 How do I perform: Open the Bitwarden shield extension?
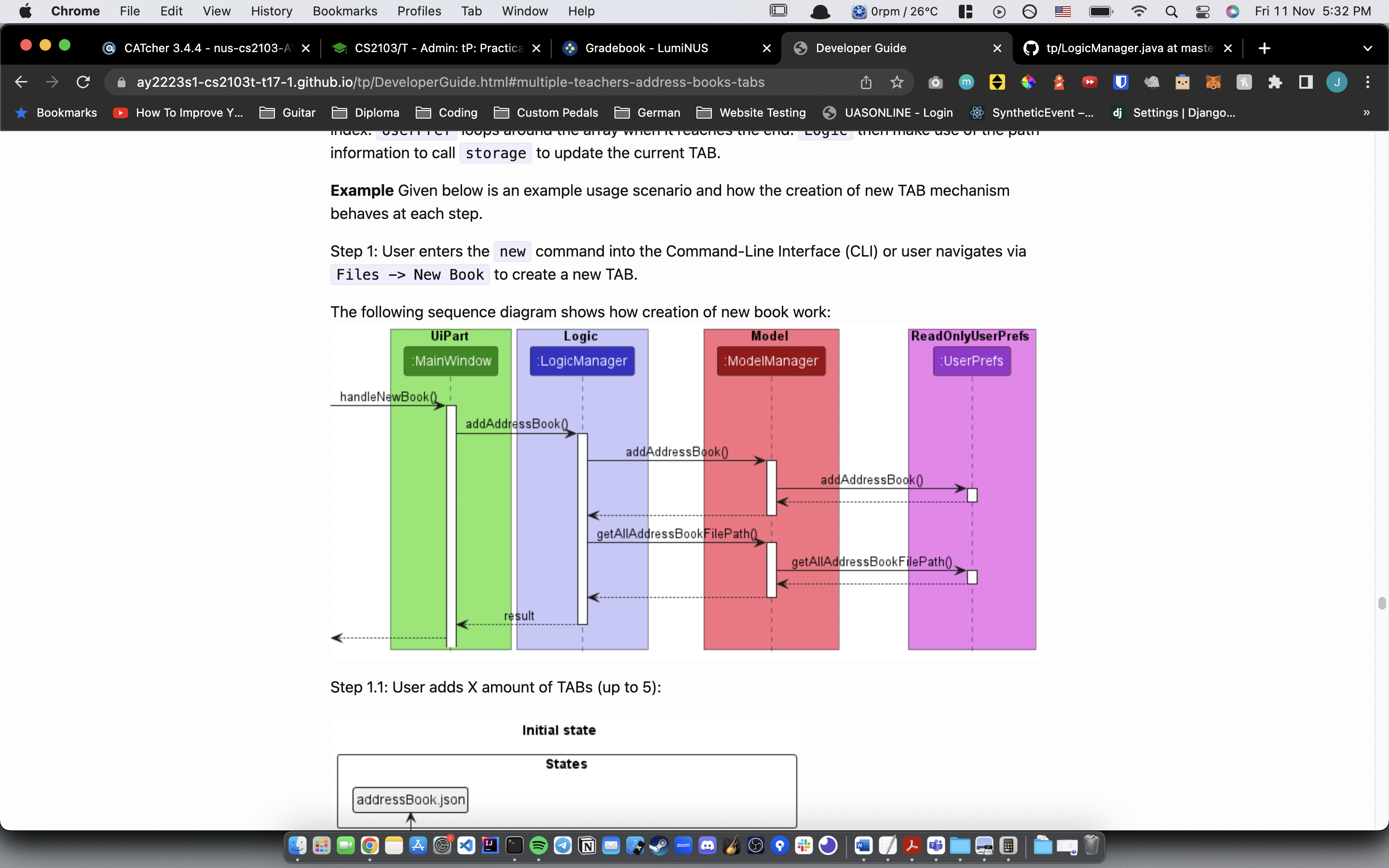coord(1120,82)
